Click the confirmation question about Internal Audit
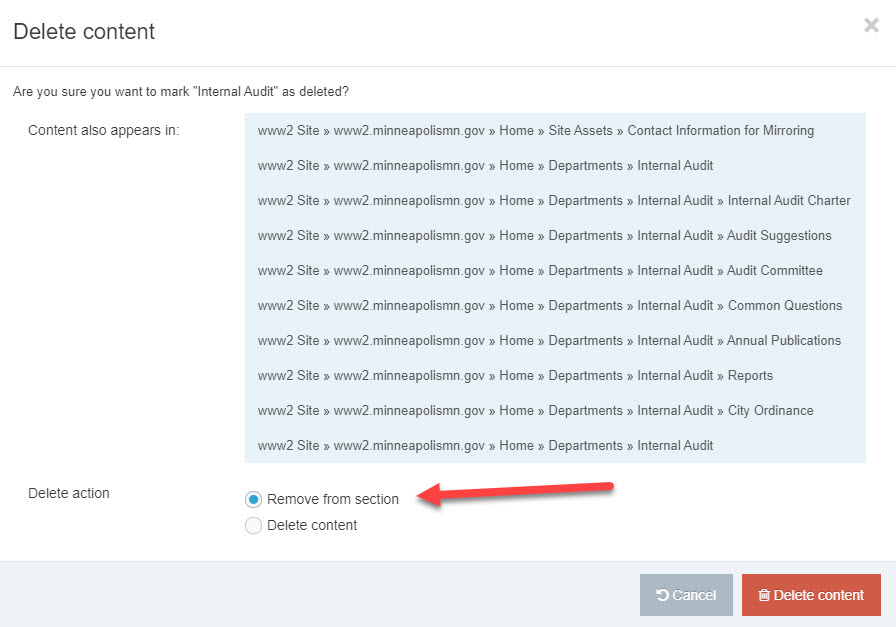896x627 pixels. coord(181,91)
